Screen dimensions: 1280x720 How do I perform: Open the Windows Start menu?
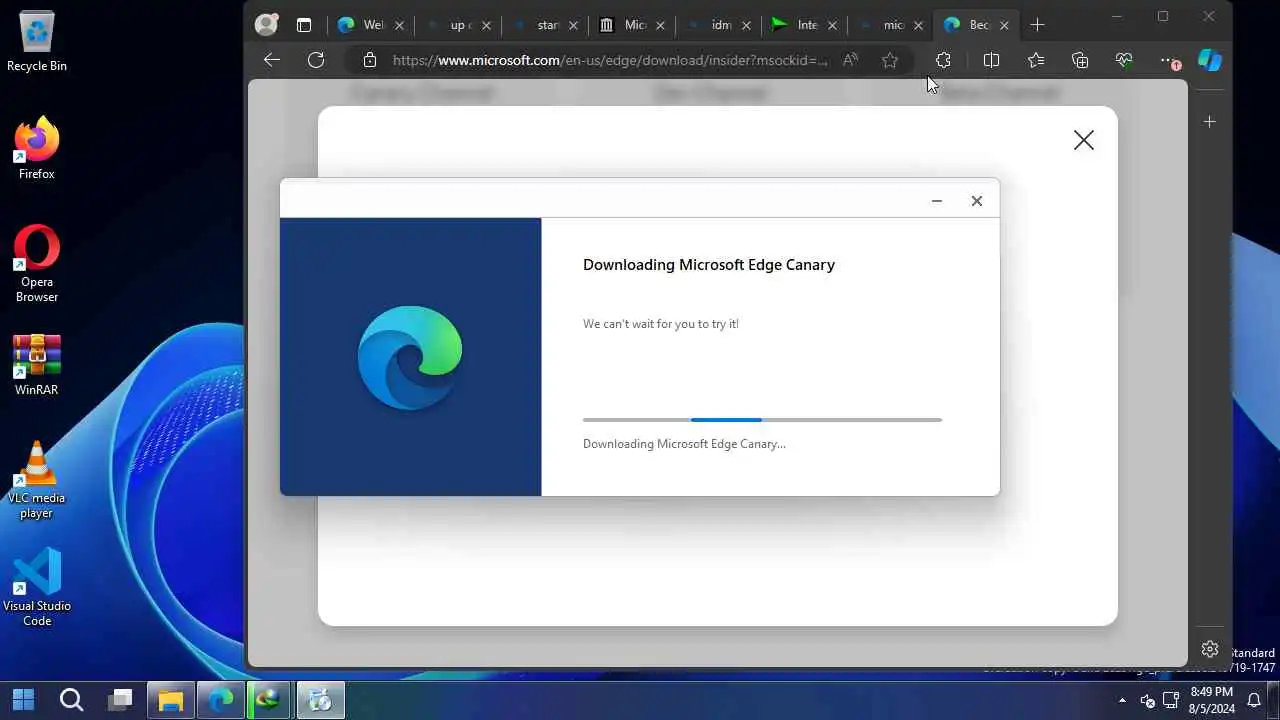(x=23, y=699)
